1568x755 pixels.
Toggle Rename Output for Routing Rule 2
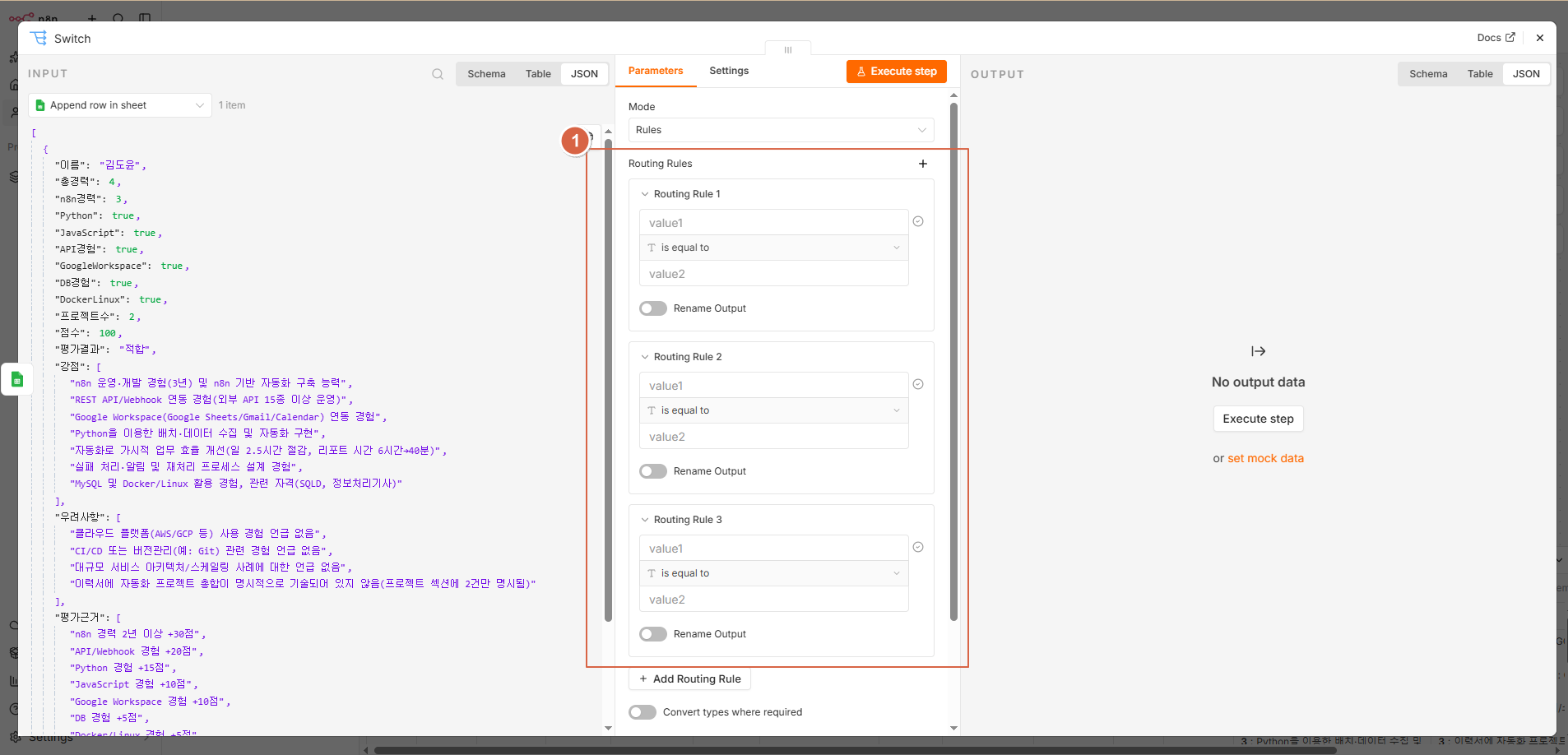(653, 471)
